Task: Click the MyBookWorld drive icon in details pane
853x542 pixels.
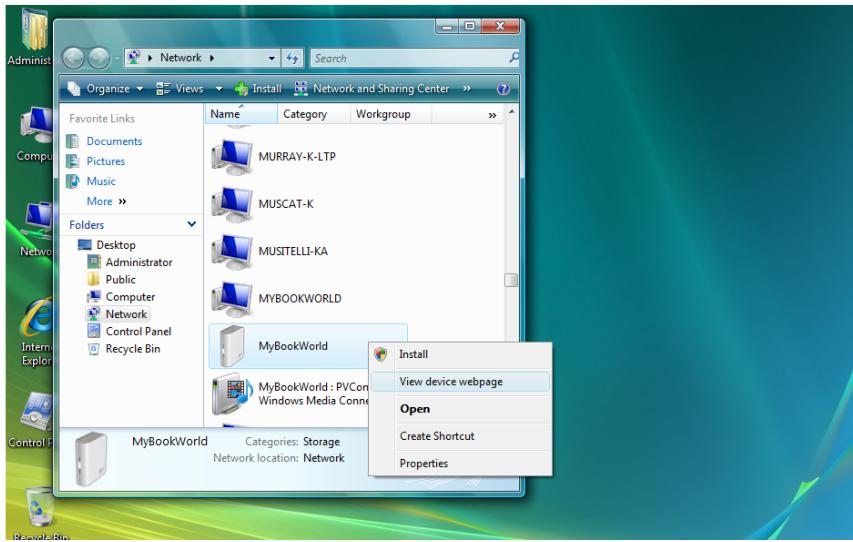Action: 91,459
